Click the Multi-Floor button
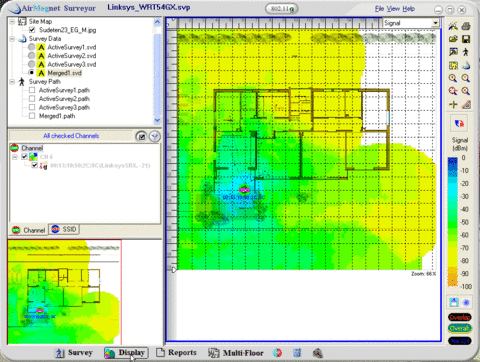The width and height of the screenshot is (480, 362). pyautogui.click(x=236, y=353)
